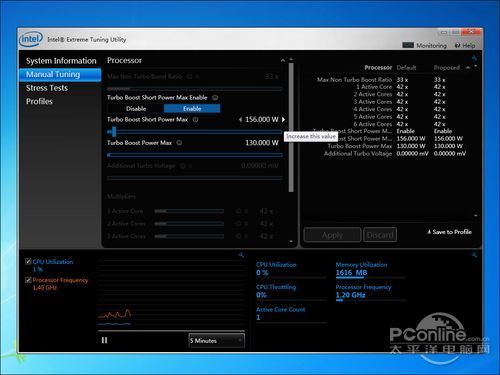Image resolution: width=500 pixels, height=375 pixels.
Task: Open Help via question mark icon
Action: point(458,46)
